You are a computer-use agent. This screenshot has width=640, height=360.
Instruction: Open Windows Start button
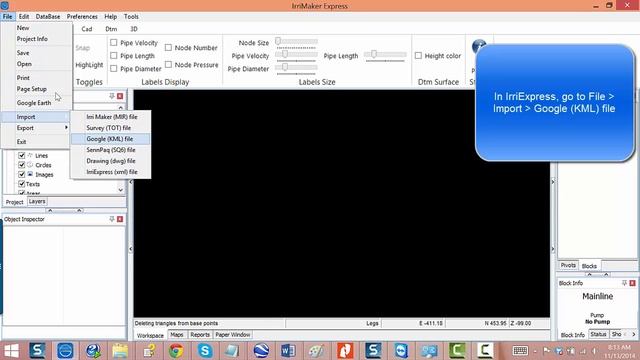tap(11, 351)
